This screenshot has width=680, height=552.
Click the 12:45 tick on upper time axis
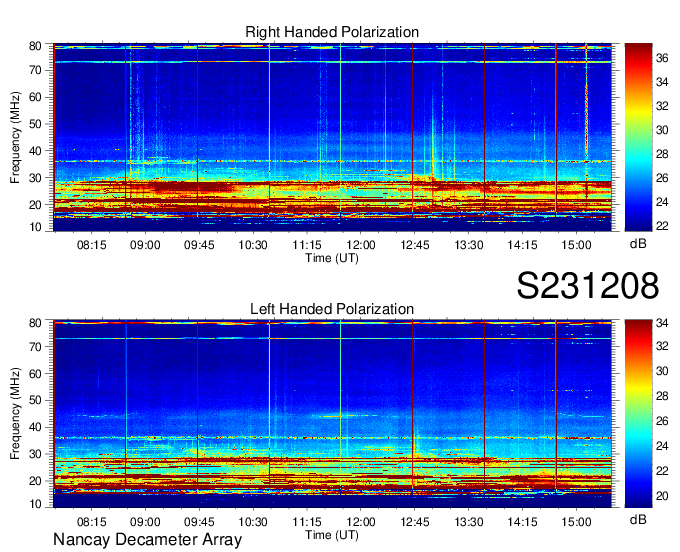point(415,245)
